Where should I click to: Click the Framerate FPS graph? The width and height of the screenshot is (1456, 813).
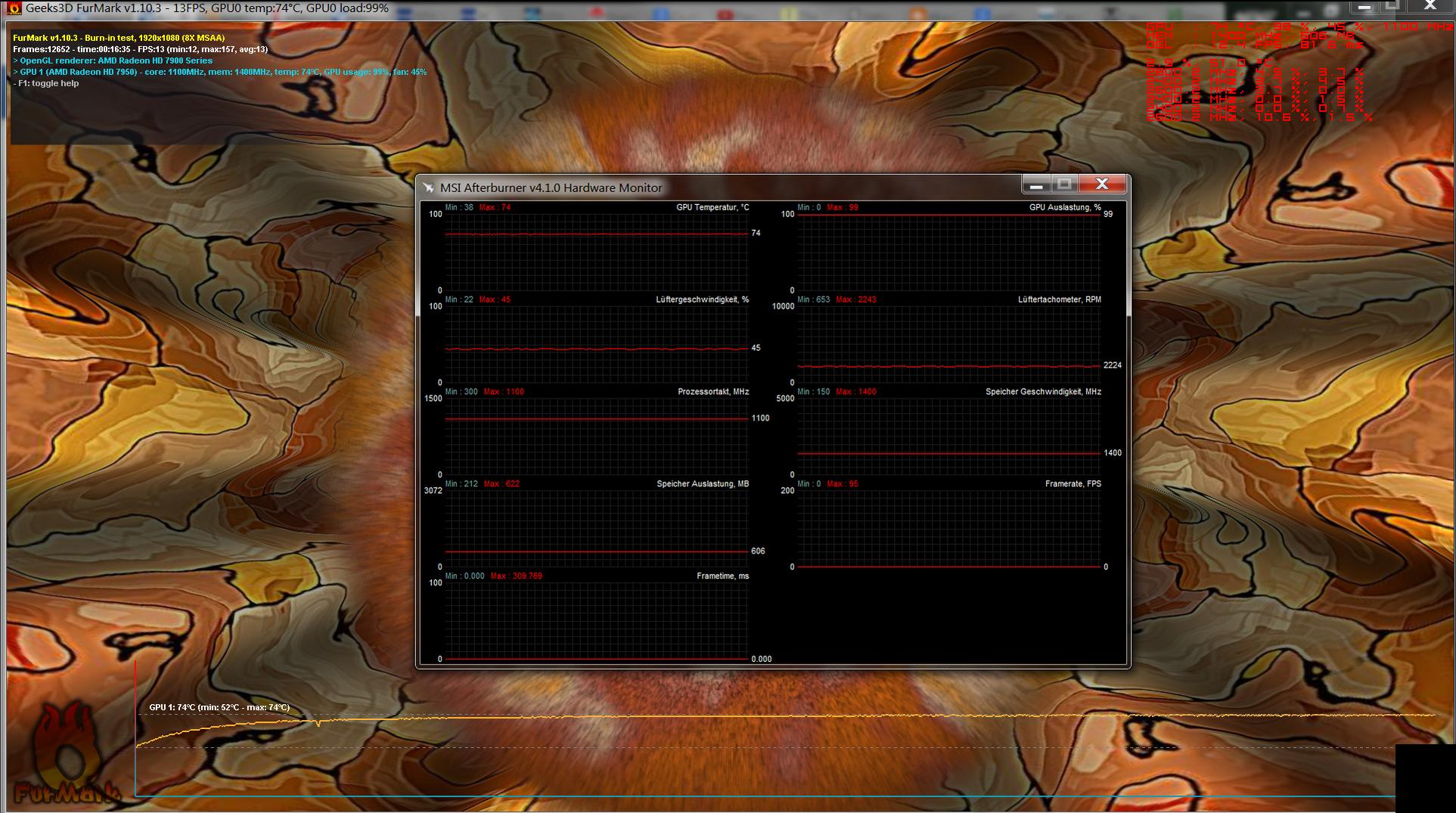(948, 529)
